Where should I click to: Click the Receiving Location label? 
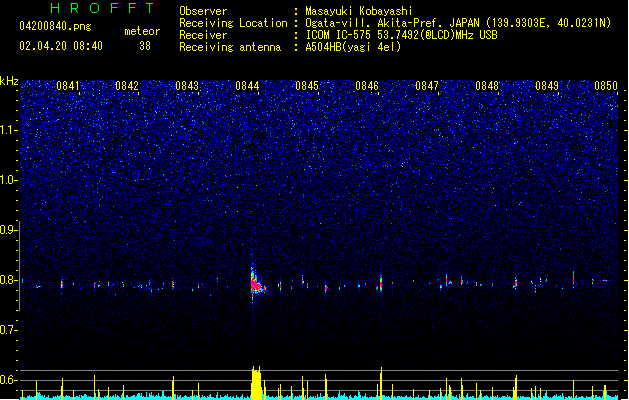click(x=233, y=23)
